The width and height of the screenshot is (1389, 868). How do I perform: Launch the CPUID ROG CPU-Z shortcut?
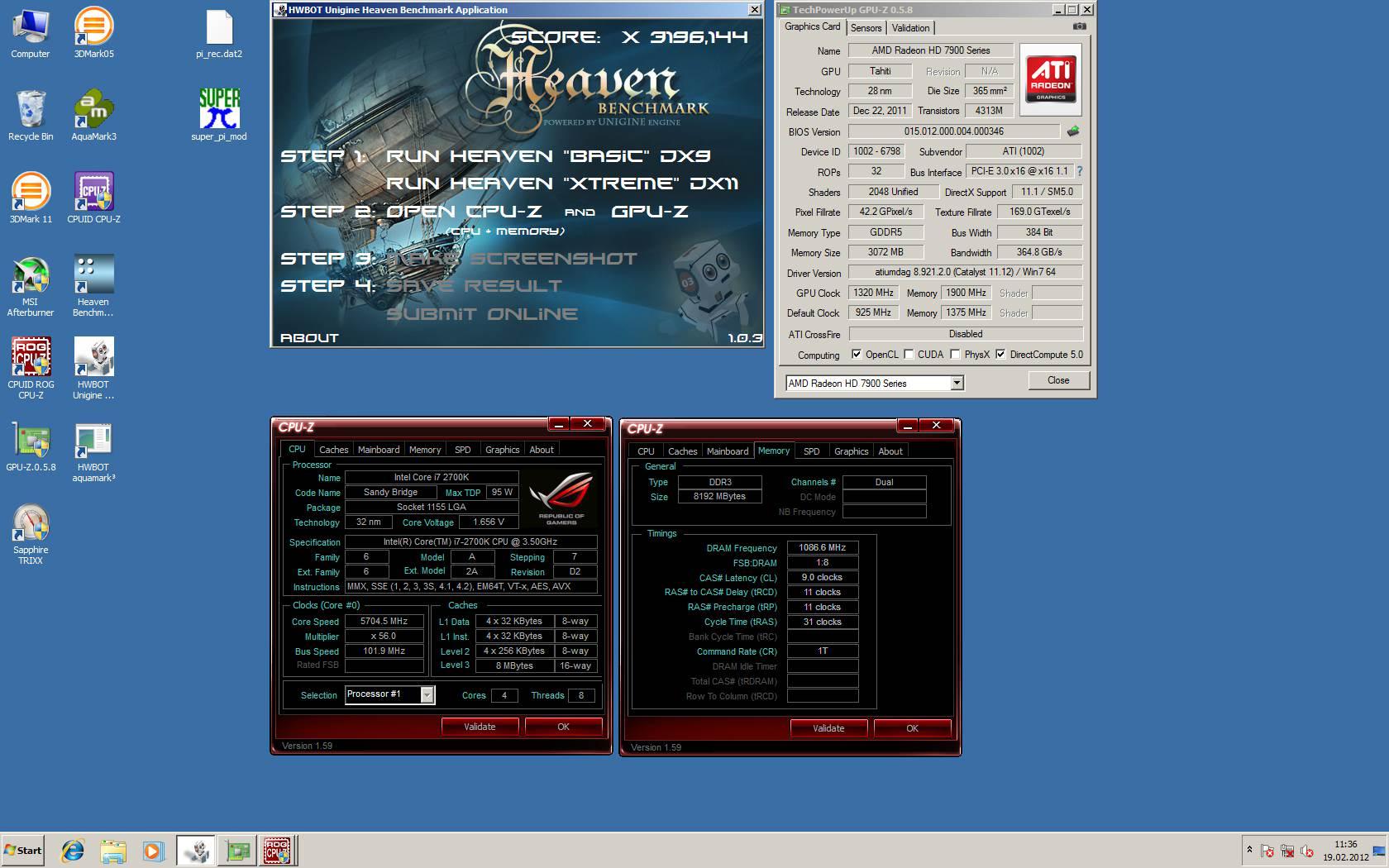[31, 369]
